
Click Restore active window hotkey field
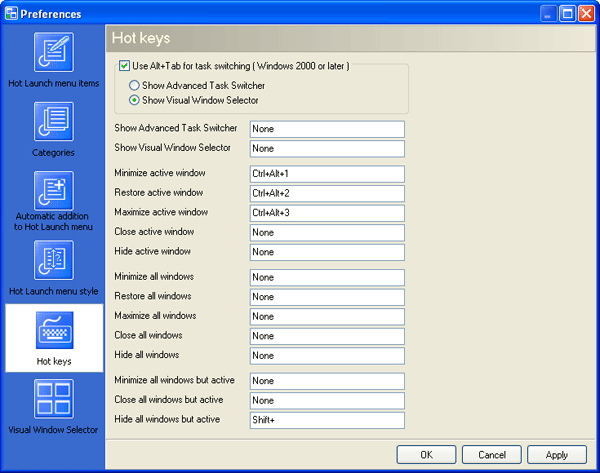(x=327, y=193)
